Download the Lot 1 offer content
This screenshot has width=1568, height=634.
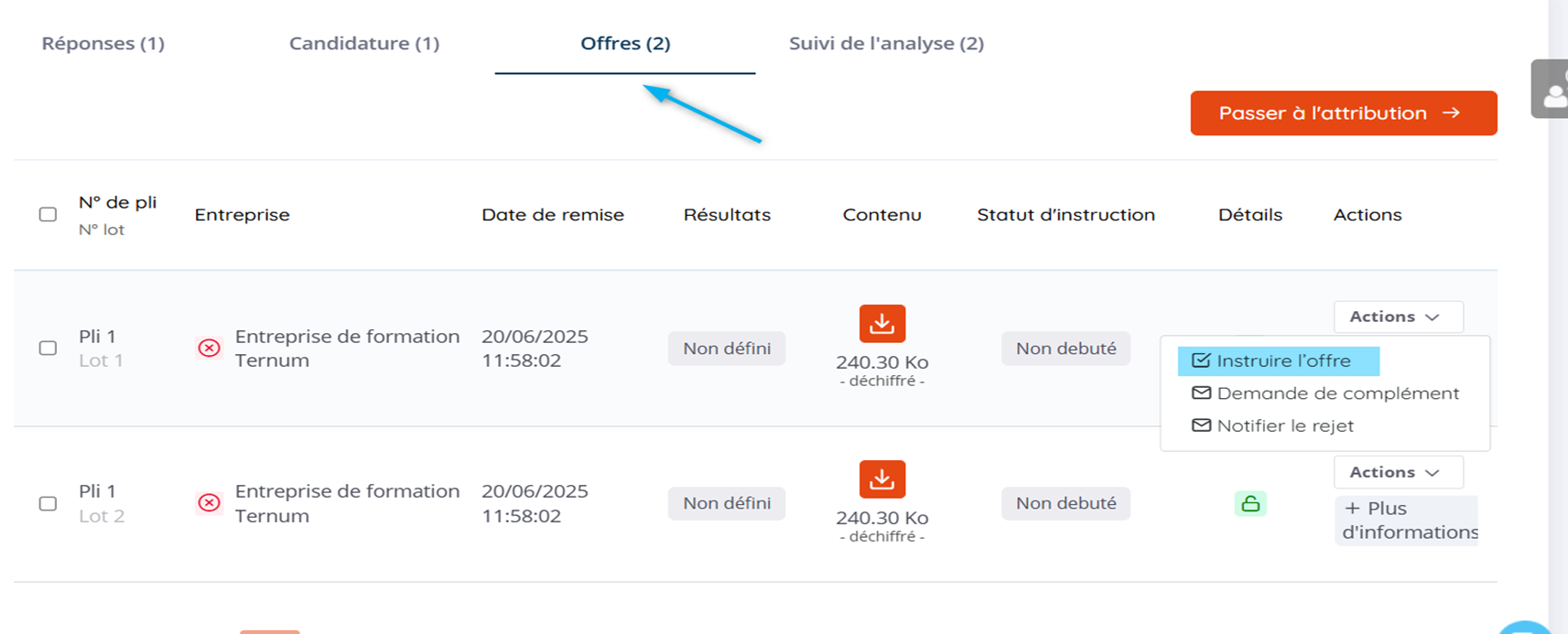[881, 324]
